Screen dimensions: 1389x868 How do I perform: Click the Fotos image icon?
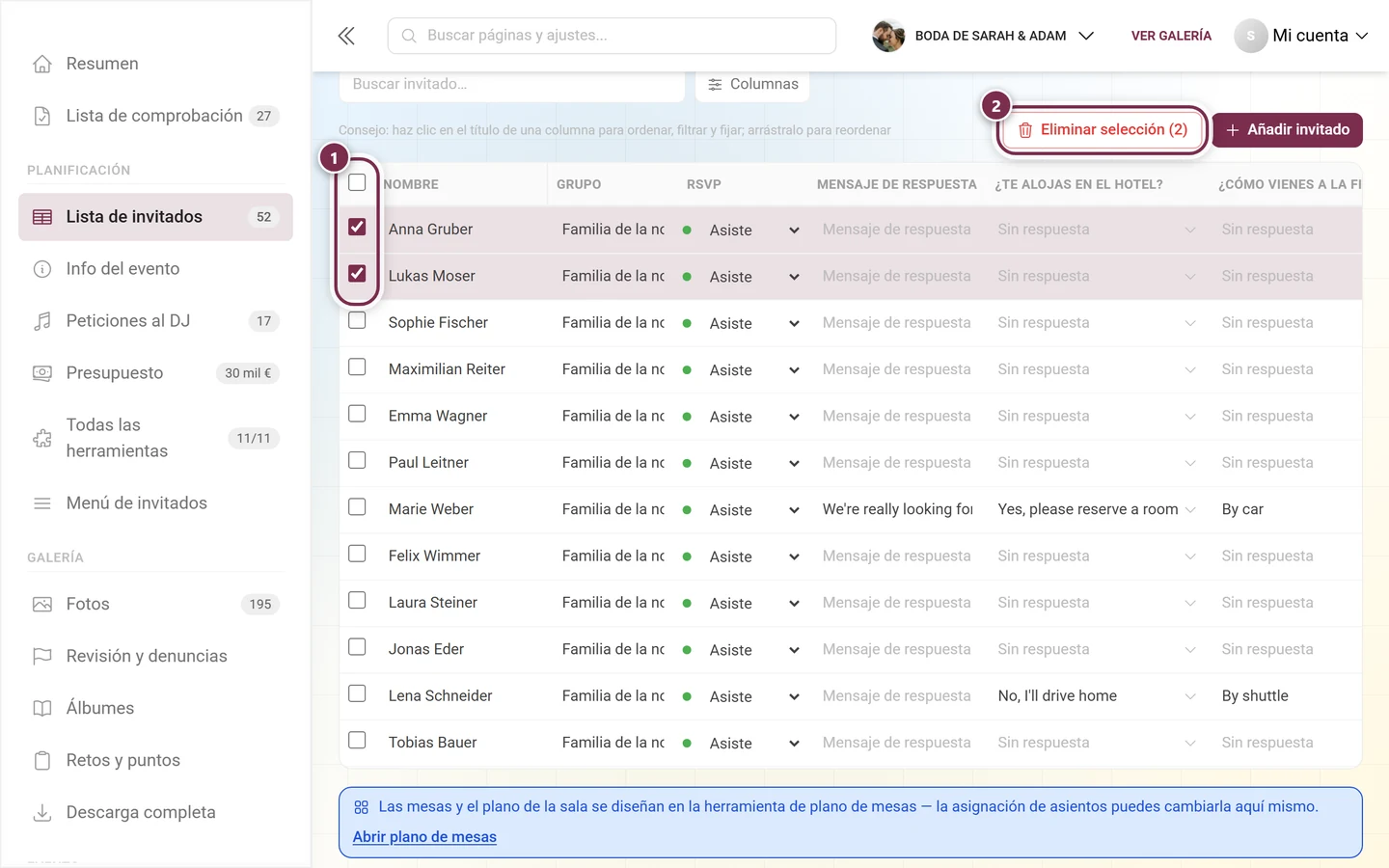[42, 604]
